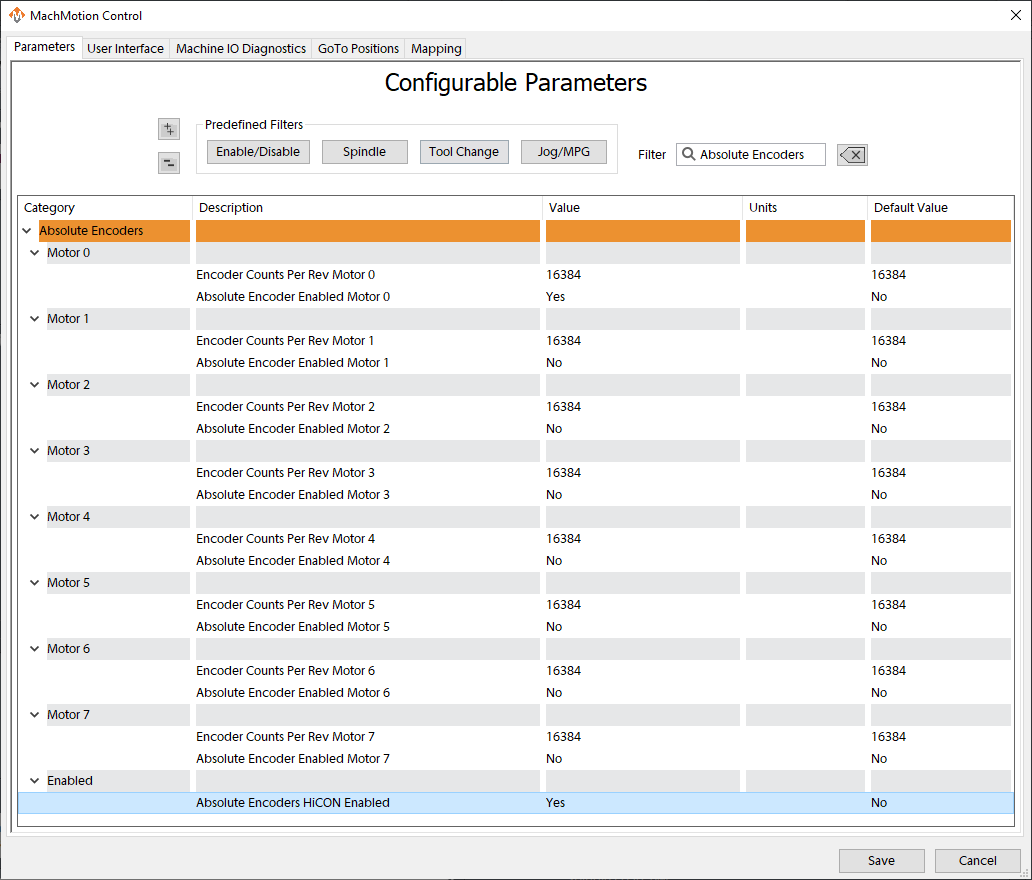
Task: Apply the Enable/Disable predefined filter
Action: click(258, 151)
